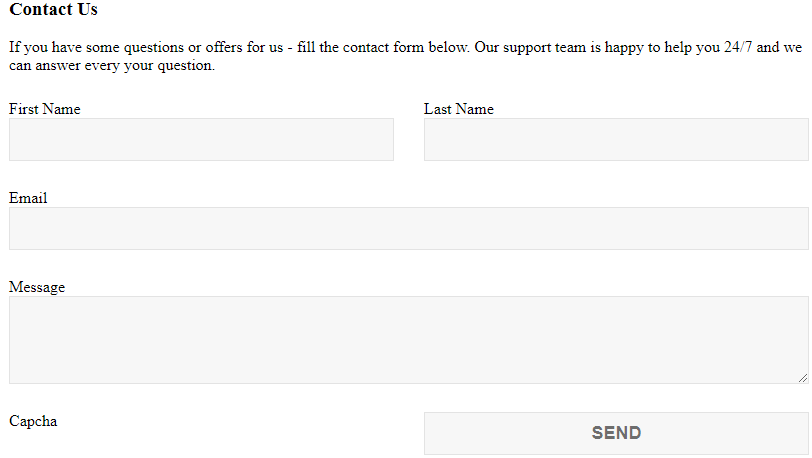Viewport: 812px width, 458px height.
Task: Grab the Message box resize handle
Action: [802, 377]
